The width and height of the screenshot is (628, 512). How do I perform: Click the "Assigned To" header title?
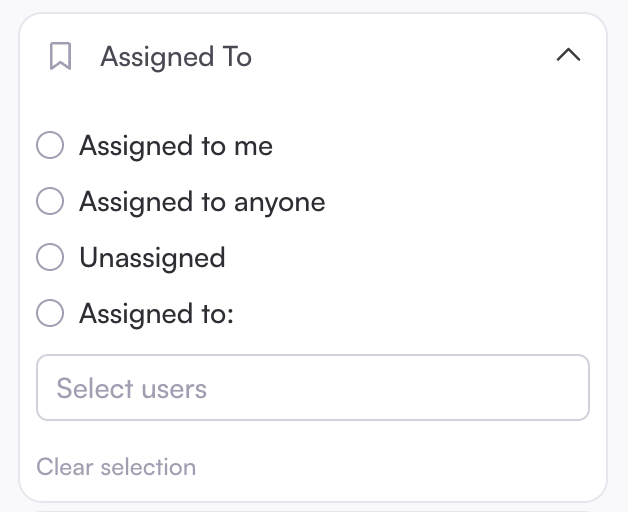click(176, 57)
